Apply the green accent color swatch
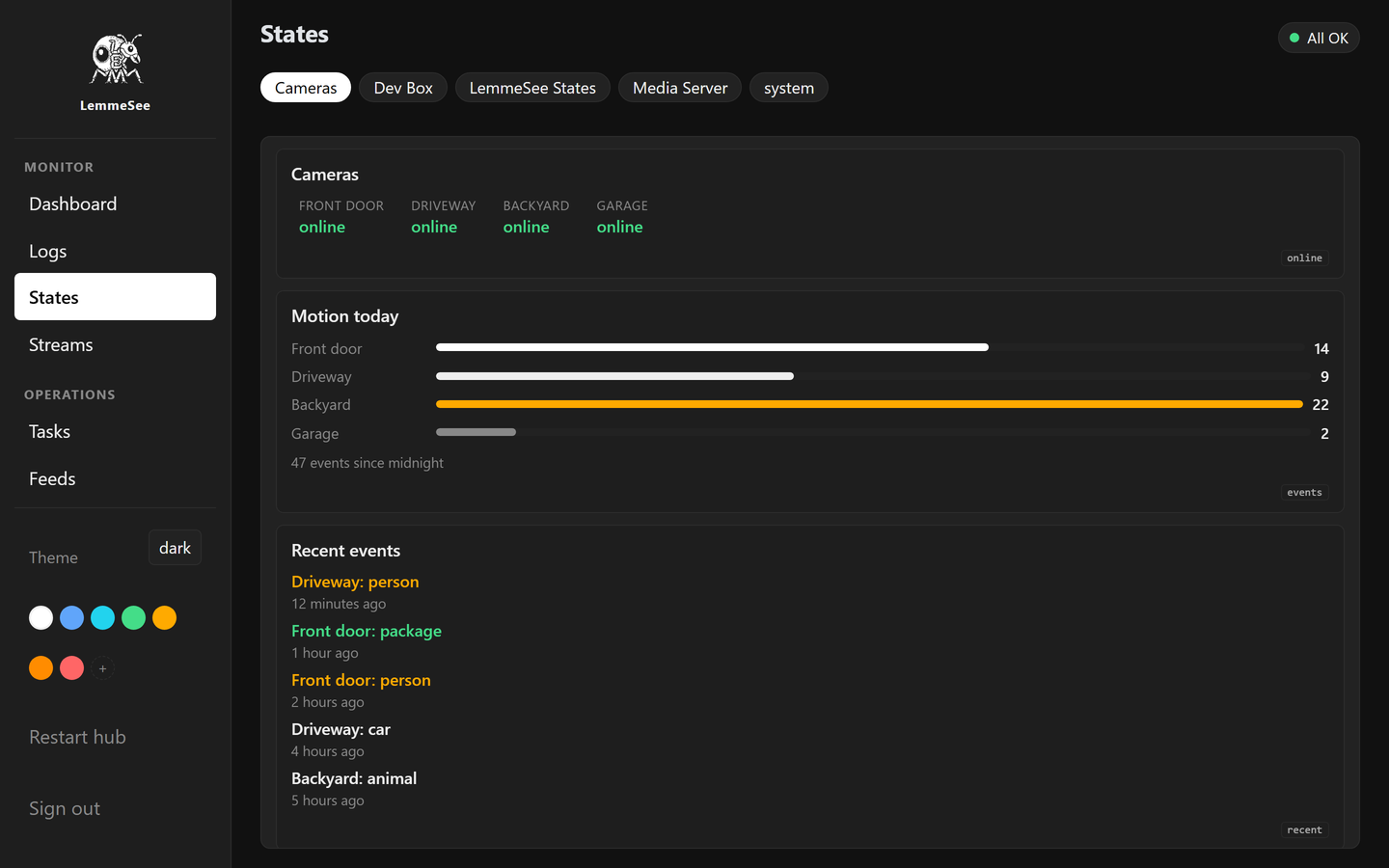1389x868 pixels. [134, 618]
